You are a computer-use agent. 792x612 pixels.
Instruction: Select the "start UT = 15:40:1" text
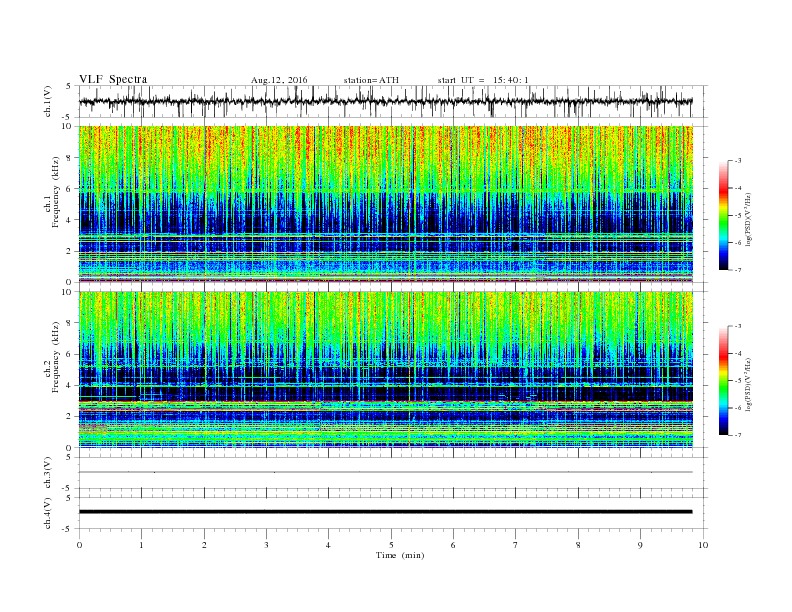point(483,80)
